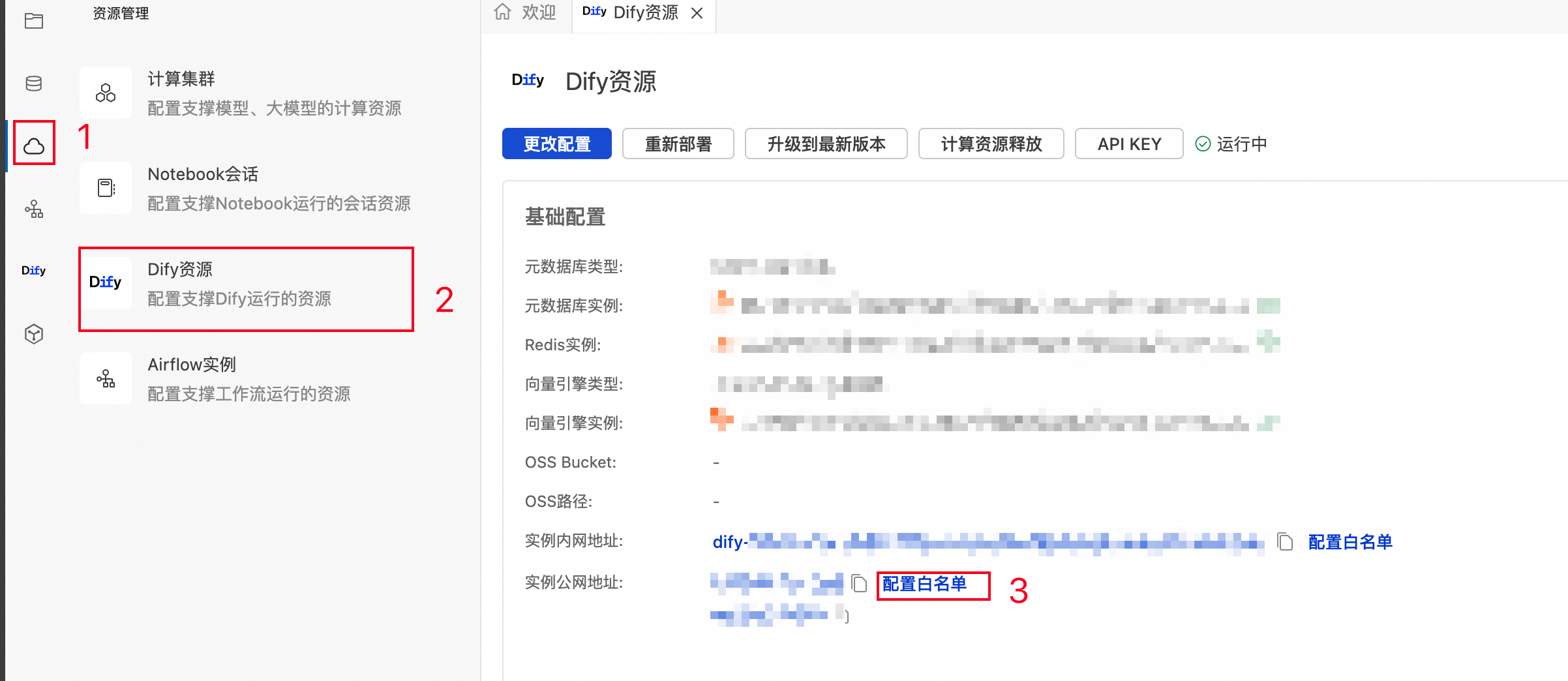Click the API KEY button
Image resolution: width=1568 pixels, height=681 pixels.
tap(1129, 144)
